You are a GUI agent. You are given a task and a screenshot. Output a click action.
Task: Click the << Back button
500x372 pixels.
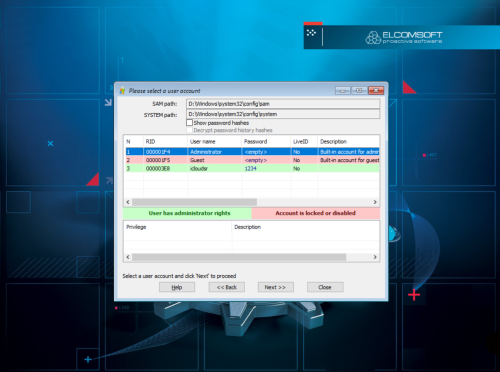227,287
